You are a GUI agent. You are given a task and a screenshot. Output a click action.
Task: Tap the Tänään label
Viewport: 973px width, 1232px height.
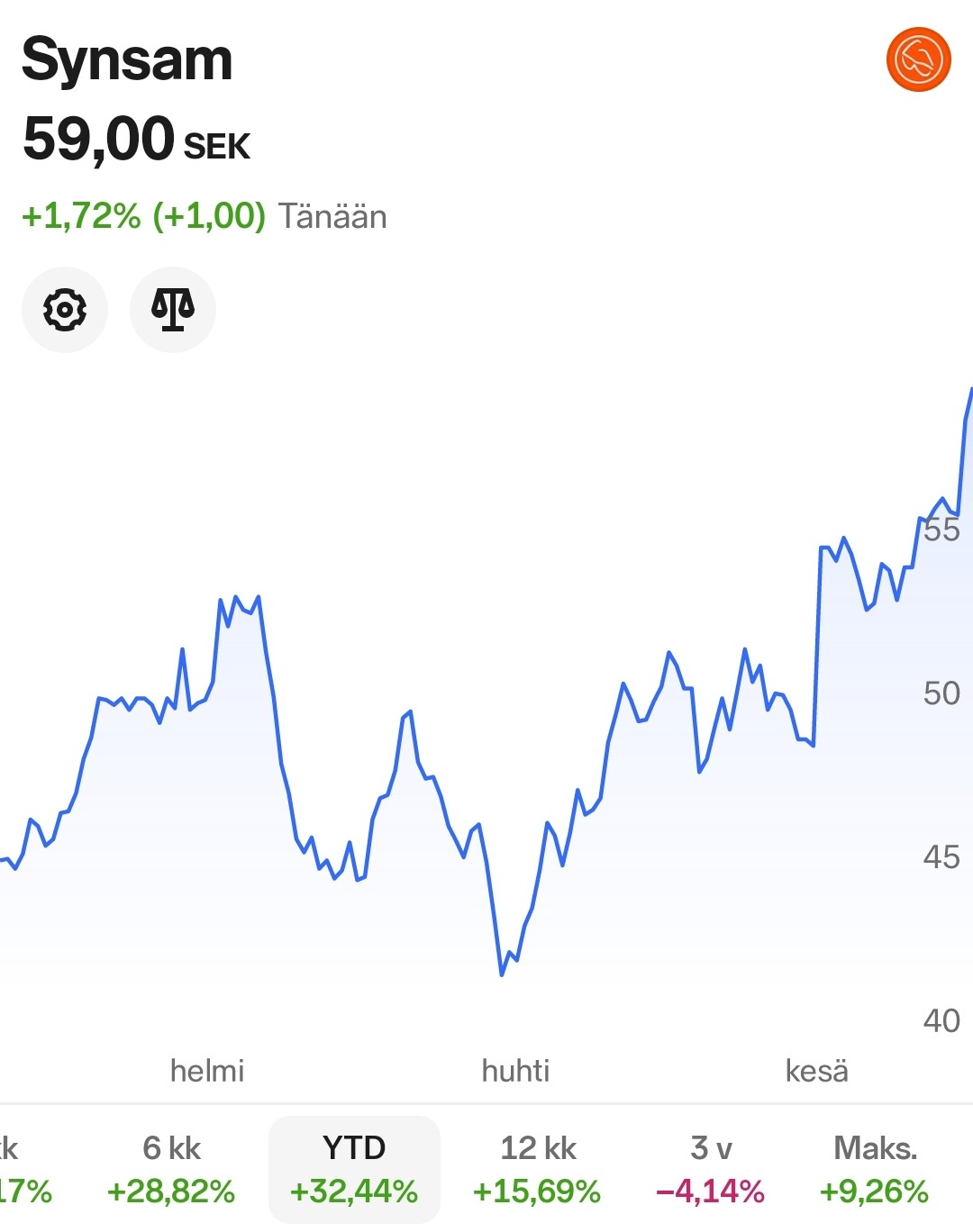point(332,217)
